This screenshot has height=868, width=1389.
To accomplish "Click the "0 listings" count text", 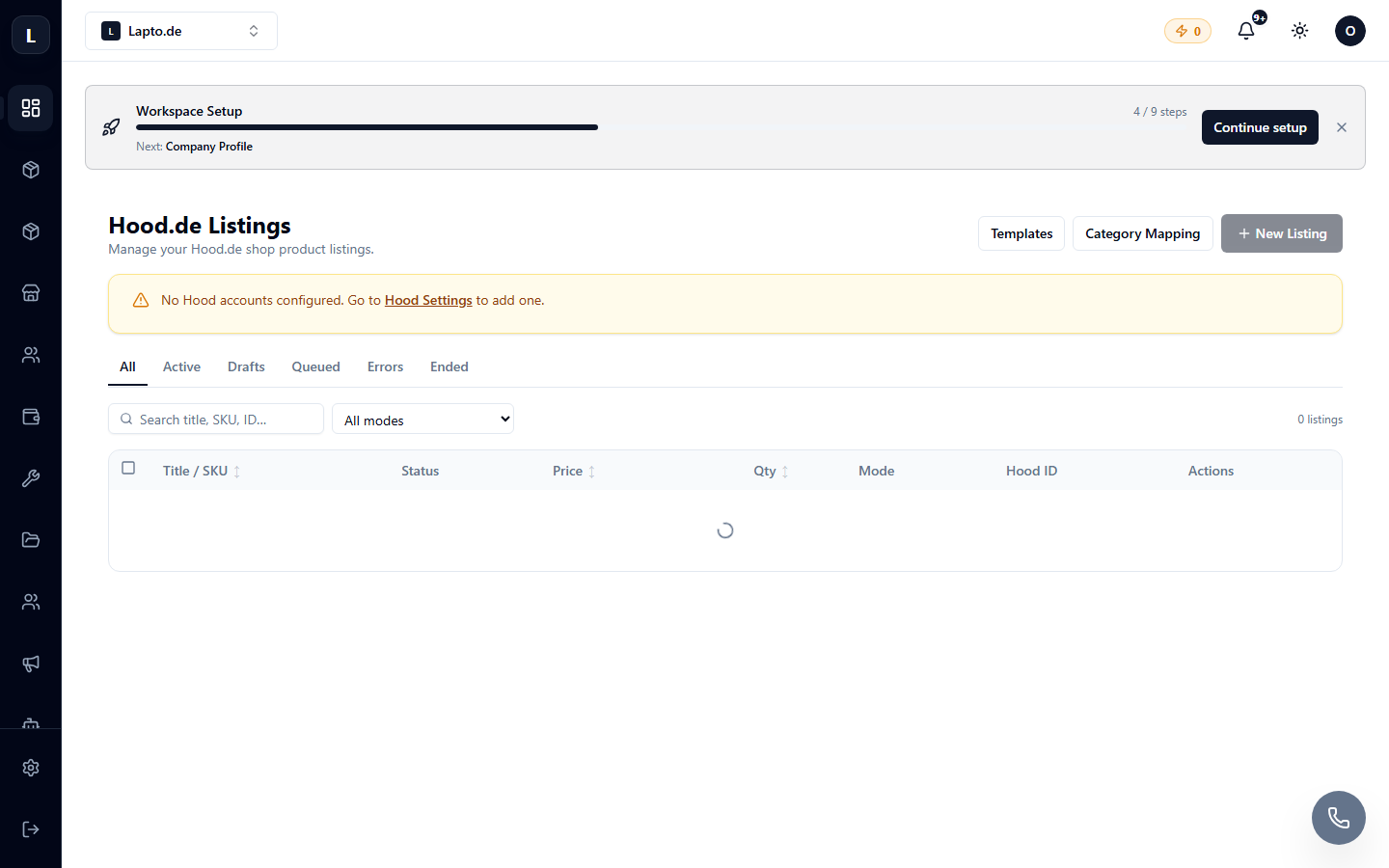I will pyautogui.click(x=1320, y=420).
